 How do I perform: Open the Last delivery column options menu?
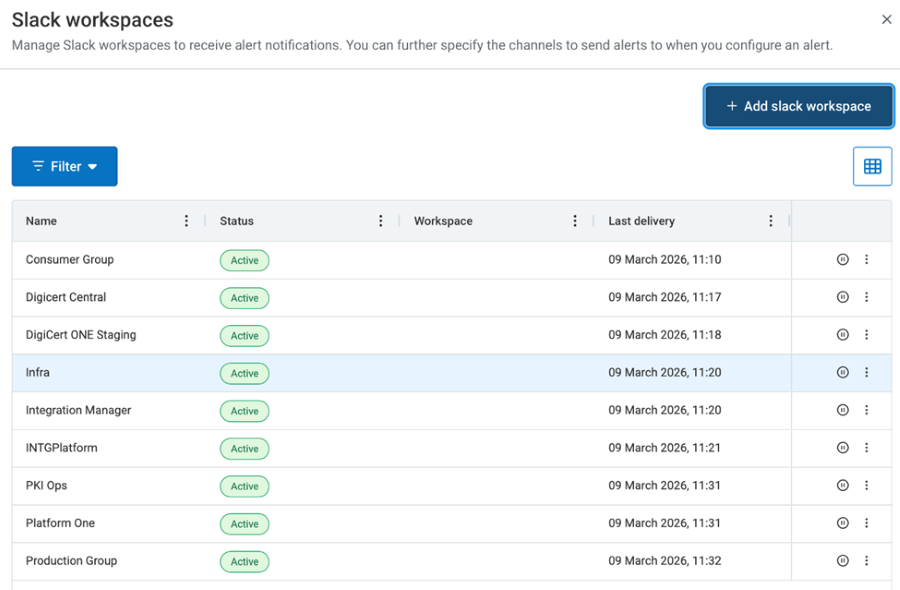pos(770,221)
